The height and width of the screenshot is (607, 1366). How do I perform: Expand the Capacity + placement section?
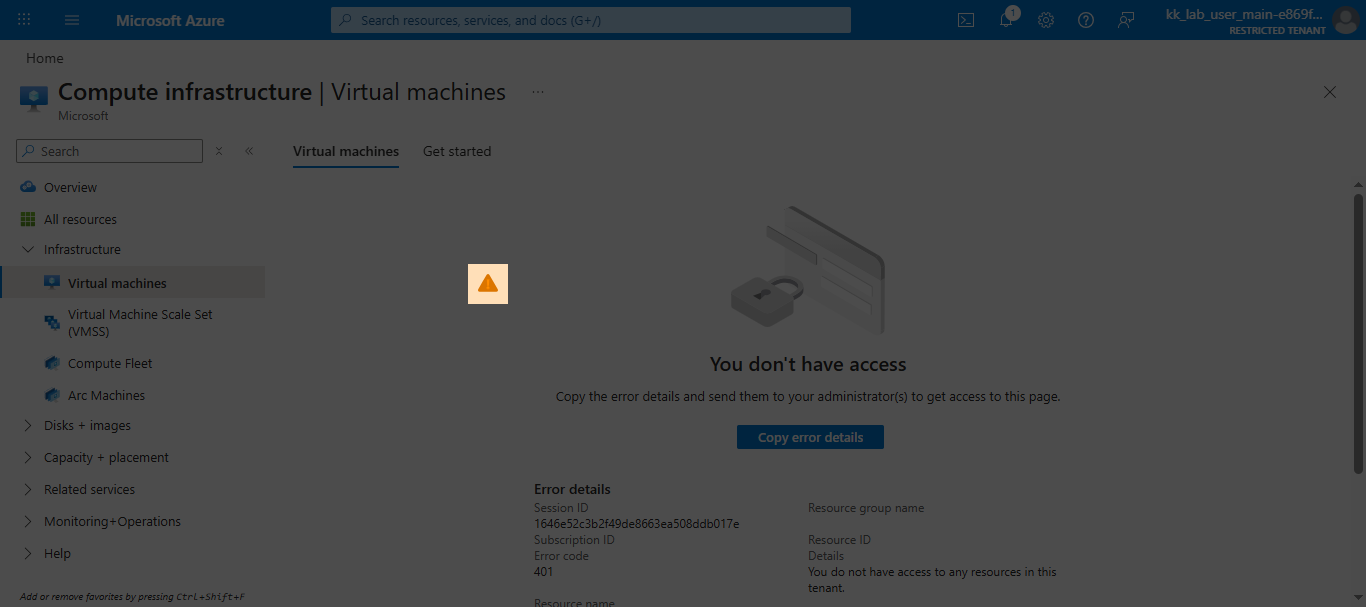[28, 457]
